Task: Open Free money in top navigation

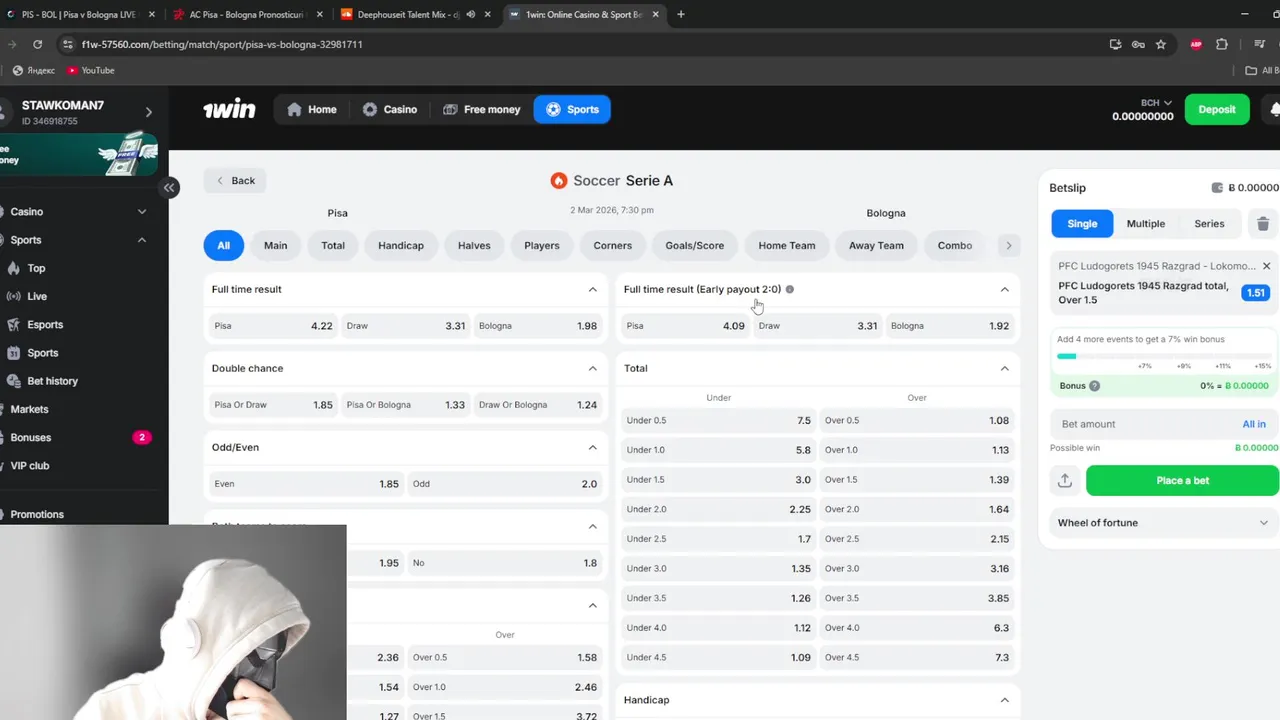Action: 481,110
